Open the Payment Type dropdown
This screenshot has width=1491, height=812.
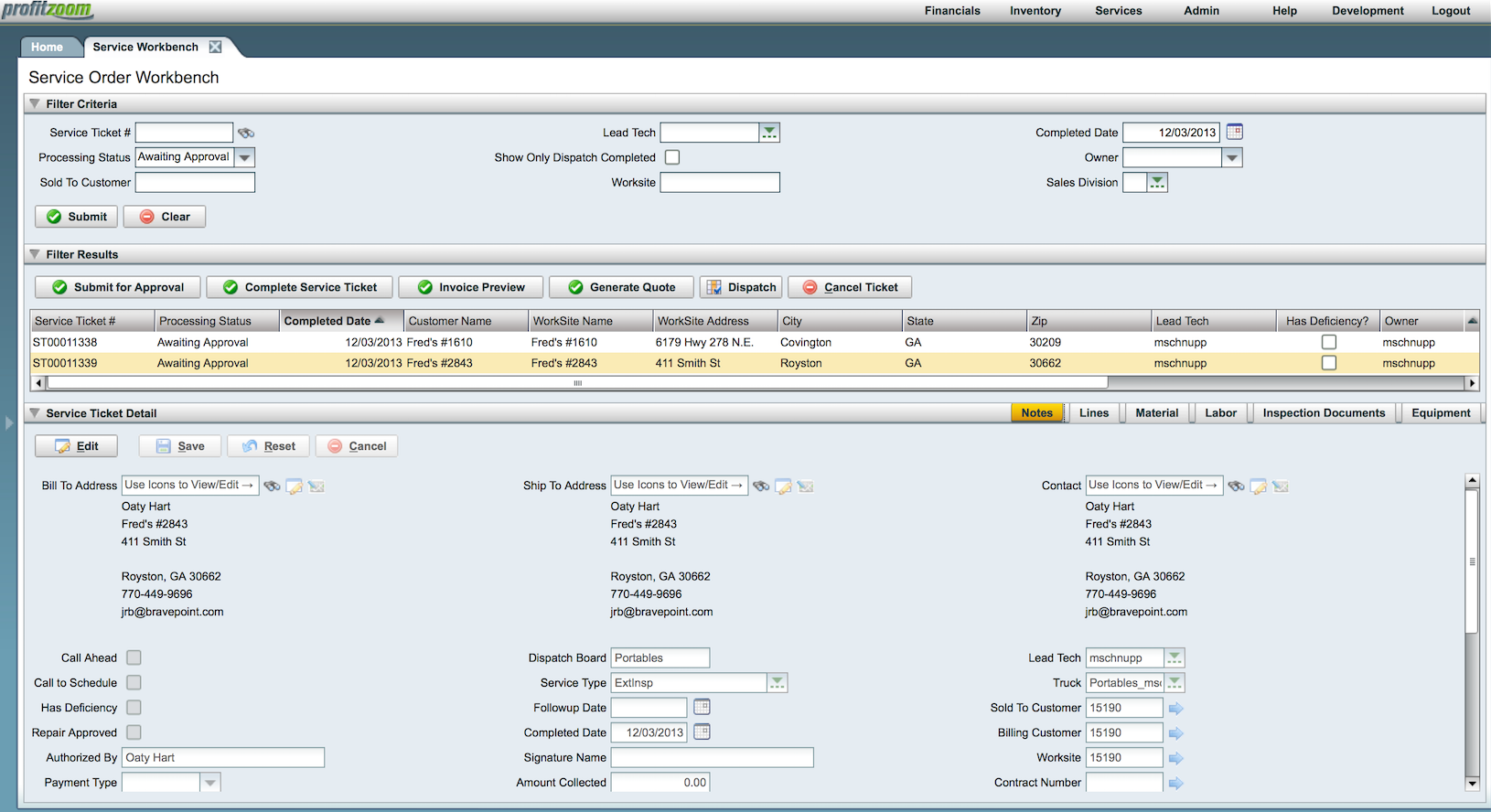pos(210,782)
